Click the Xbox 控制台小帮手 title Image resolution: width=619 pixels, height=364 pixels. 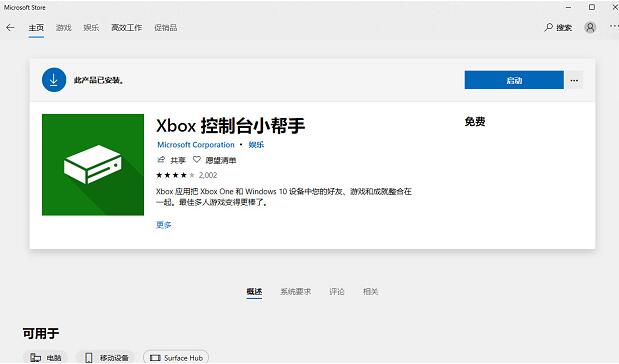pos(231,126)
